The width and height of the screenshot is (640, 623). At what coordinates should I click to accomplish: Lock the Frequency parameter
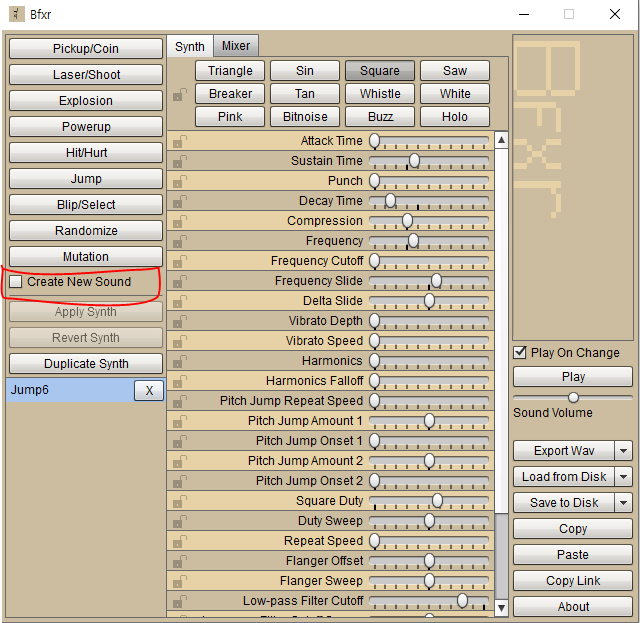[180, 241]
